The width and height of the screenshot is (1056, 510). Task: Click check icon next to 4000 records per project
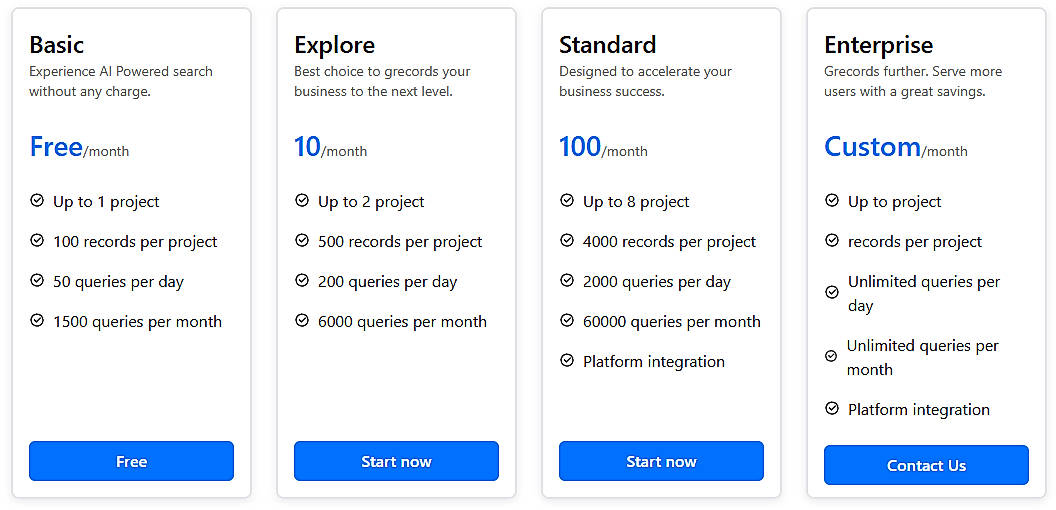coord(567,241)
